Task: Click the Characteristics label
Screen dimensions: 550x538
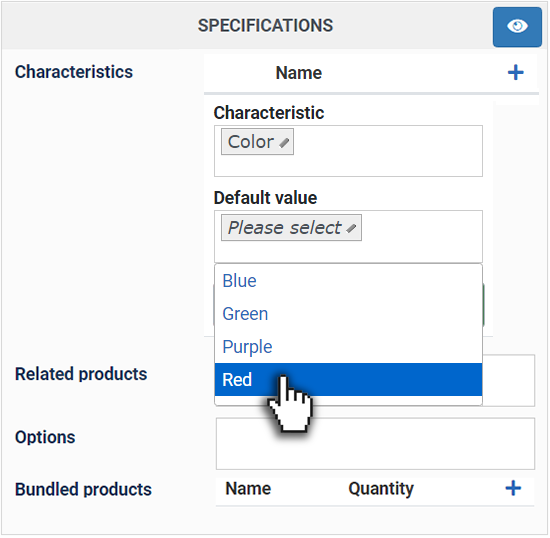Action: 74,72
